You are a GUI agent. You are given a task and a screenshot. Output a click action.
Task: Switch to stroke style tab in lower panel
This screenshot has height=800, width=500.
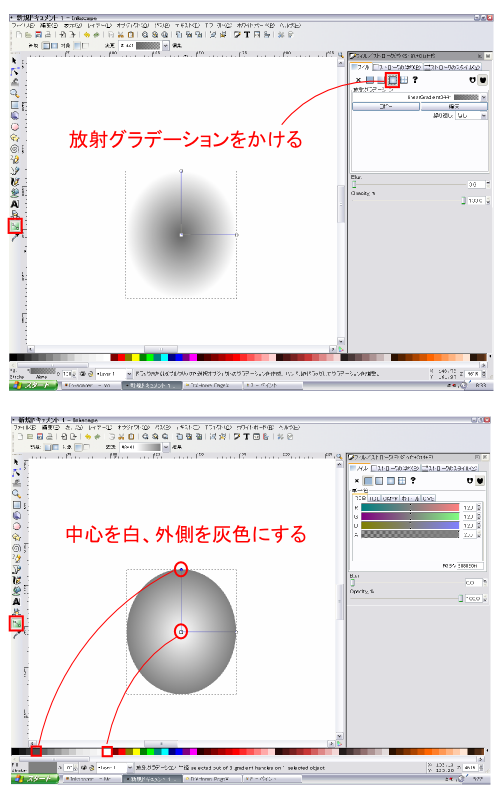pos(449,468)
